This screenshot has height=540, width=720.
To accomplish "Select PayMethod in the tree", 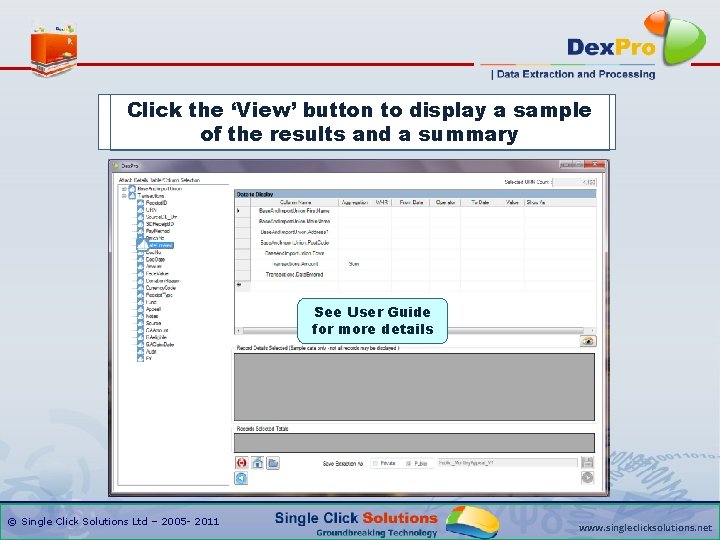I will point(158,231).
